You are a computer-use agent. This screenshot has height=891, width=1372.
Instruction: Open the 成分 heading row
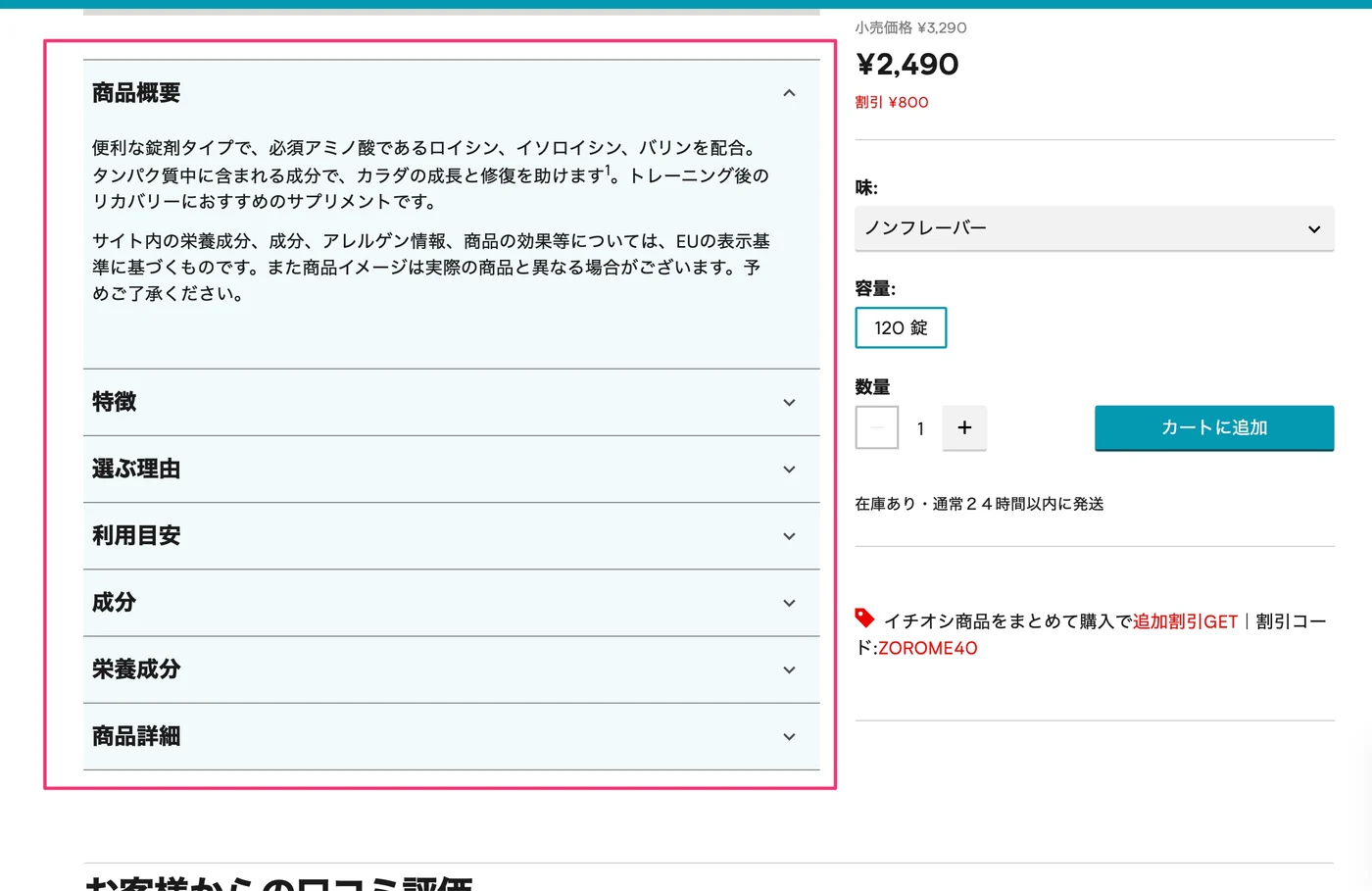(452, 603)
